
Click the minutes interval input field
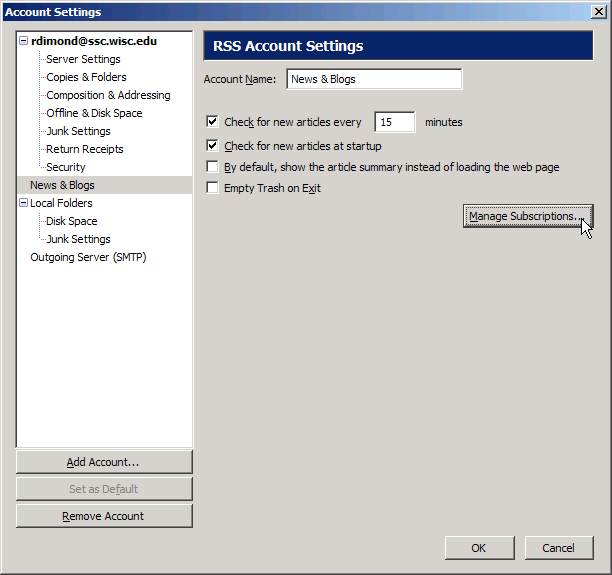[395, 122]
